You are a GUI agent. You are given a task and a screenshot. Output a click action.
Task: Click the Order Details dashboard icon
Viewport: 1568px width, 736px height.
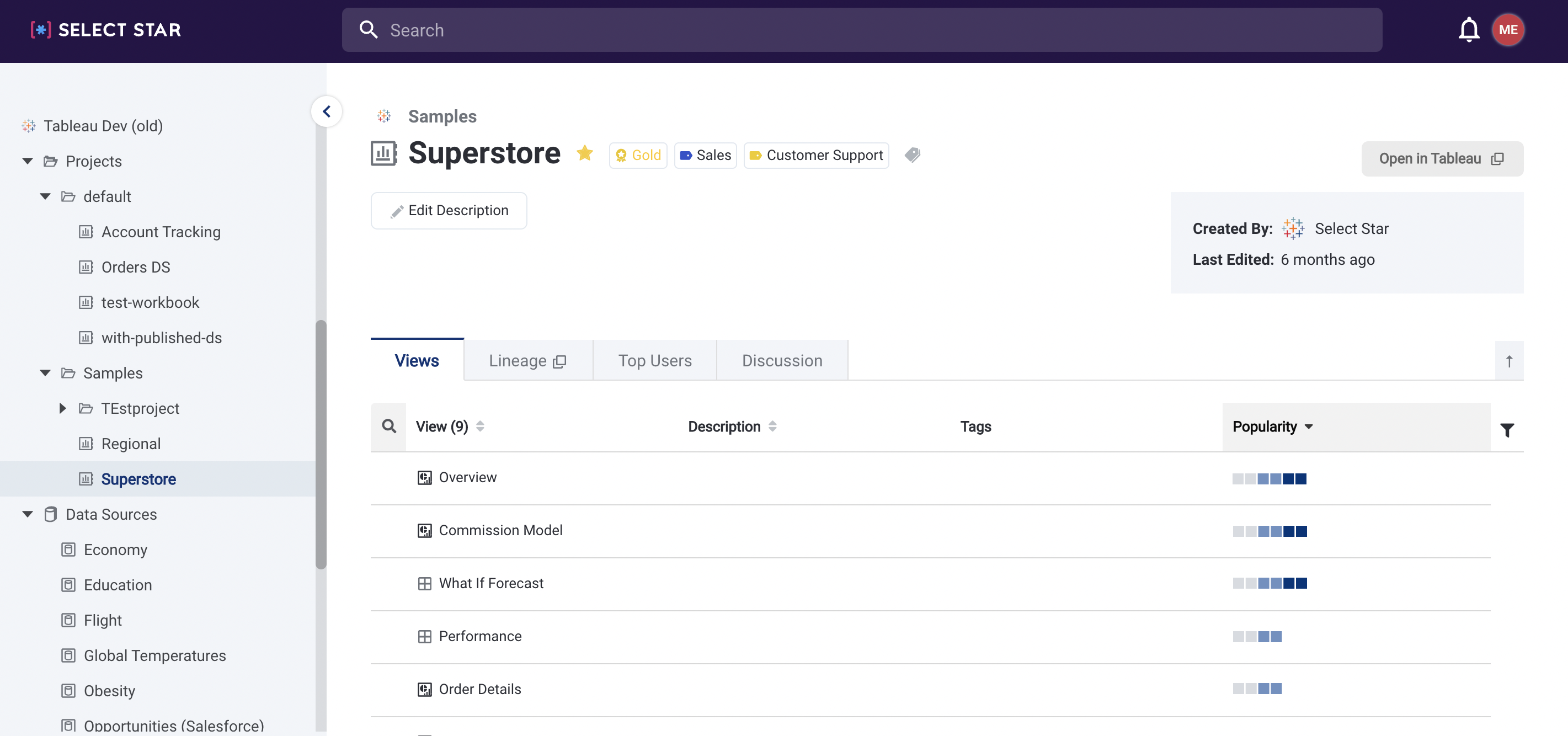click(x=424, y=690)
